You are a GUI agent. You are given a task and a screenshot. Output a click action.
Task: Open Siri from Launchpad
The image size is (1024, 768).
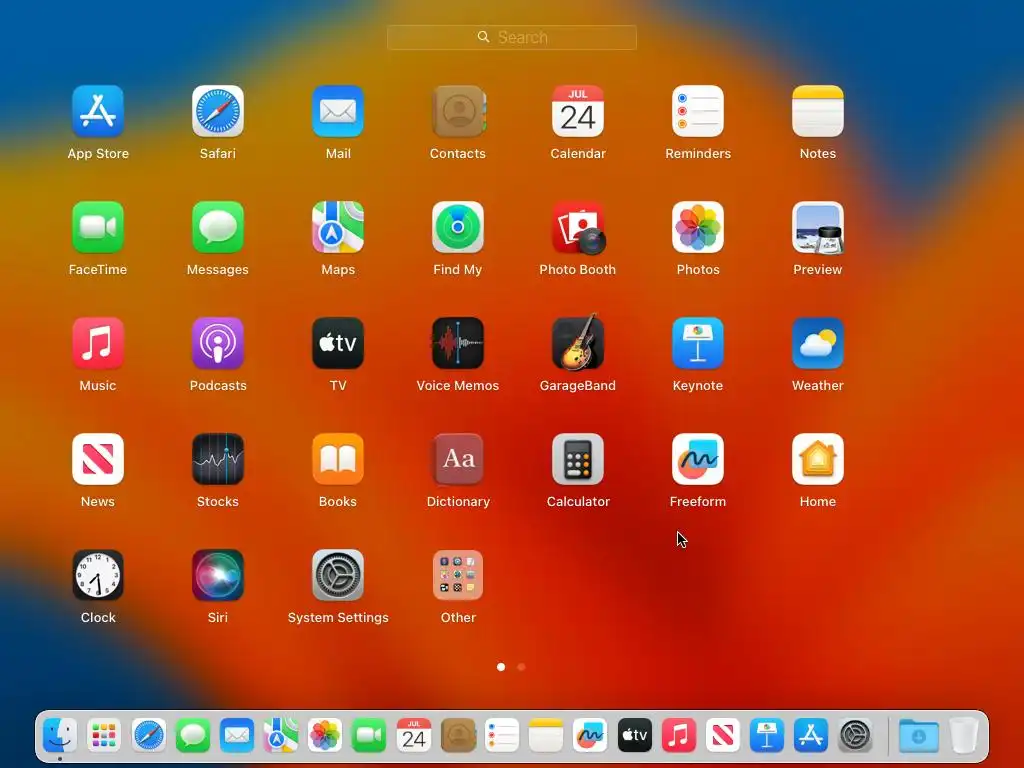tap(217, 575)
